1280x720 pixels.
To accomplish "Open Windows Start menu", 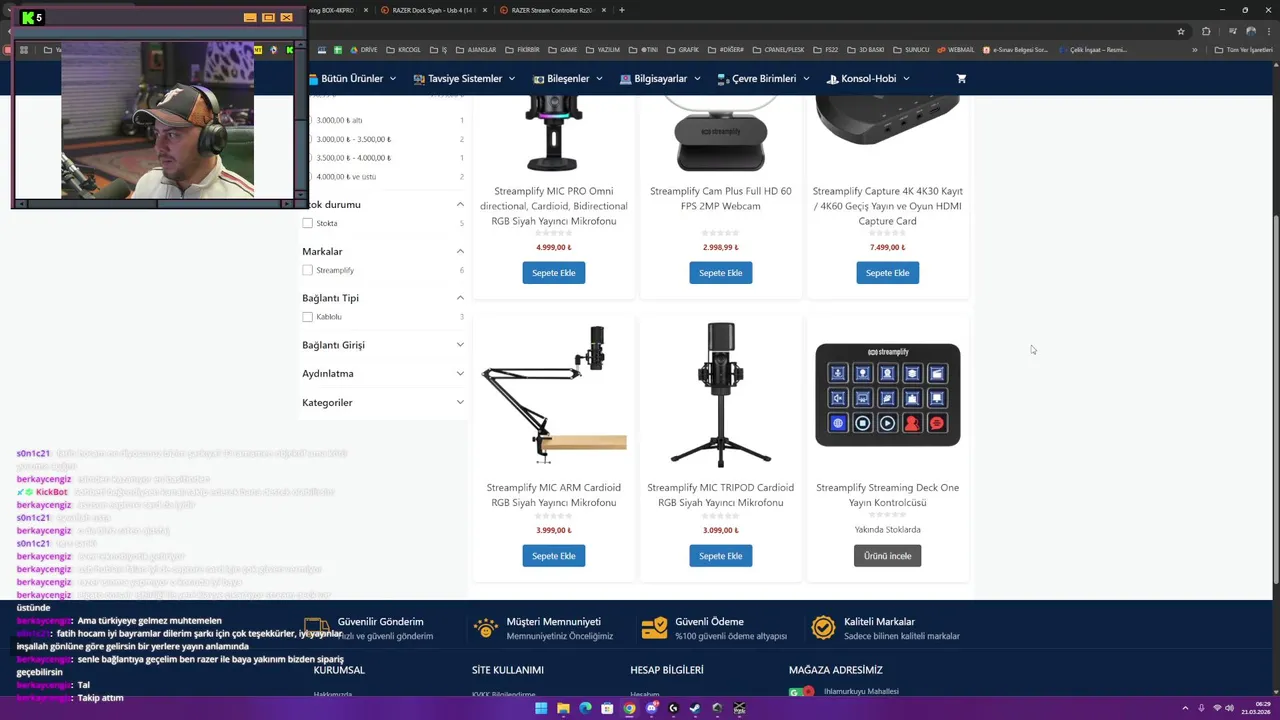I will pos(541,708).
